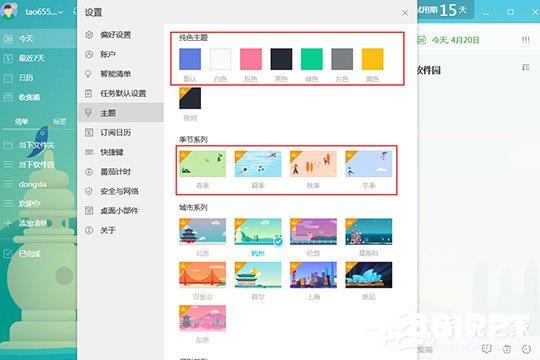Open 订阅日历 calendar subscription settings
540x360 pixels.
(121, 132)
